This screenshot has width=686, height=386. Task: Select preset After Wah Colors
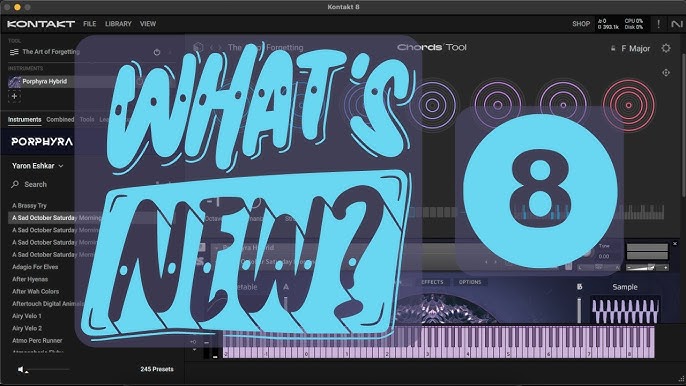pos(35,291)
